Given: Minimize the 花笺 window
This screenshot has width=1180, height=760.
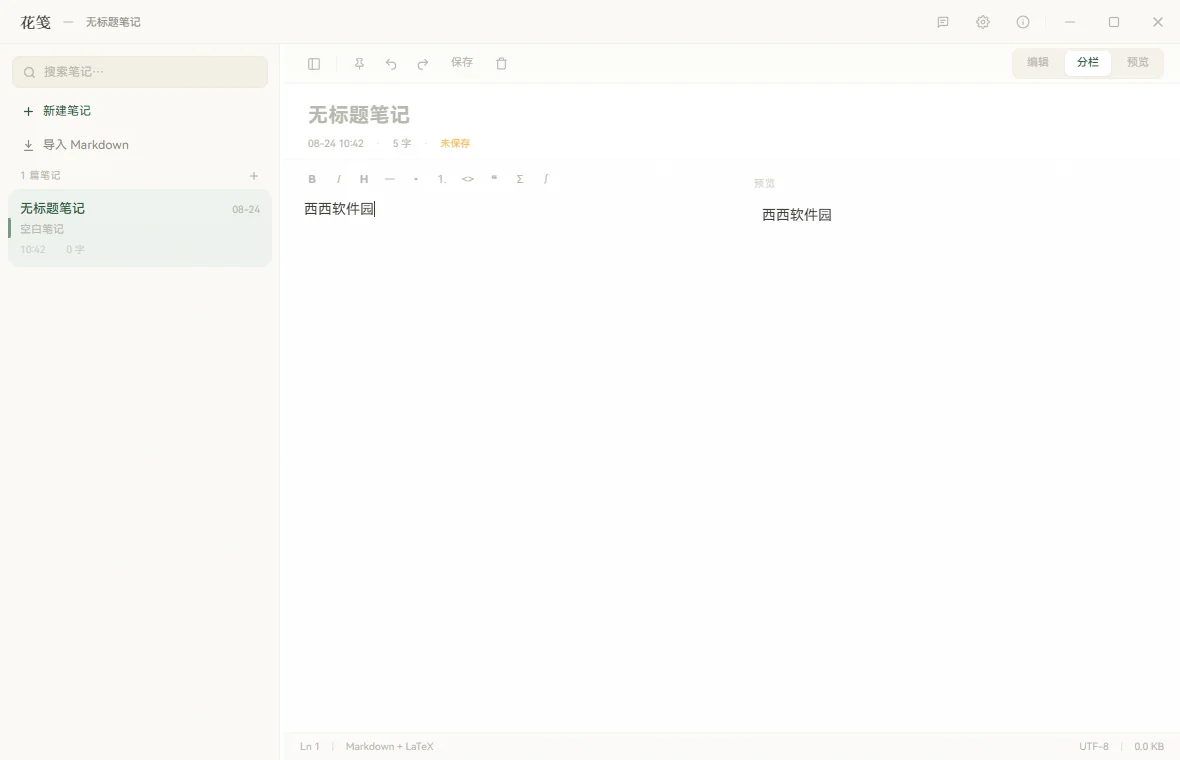Looking at the screenshot, I should 1069,22.
